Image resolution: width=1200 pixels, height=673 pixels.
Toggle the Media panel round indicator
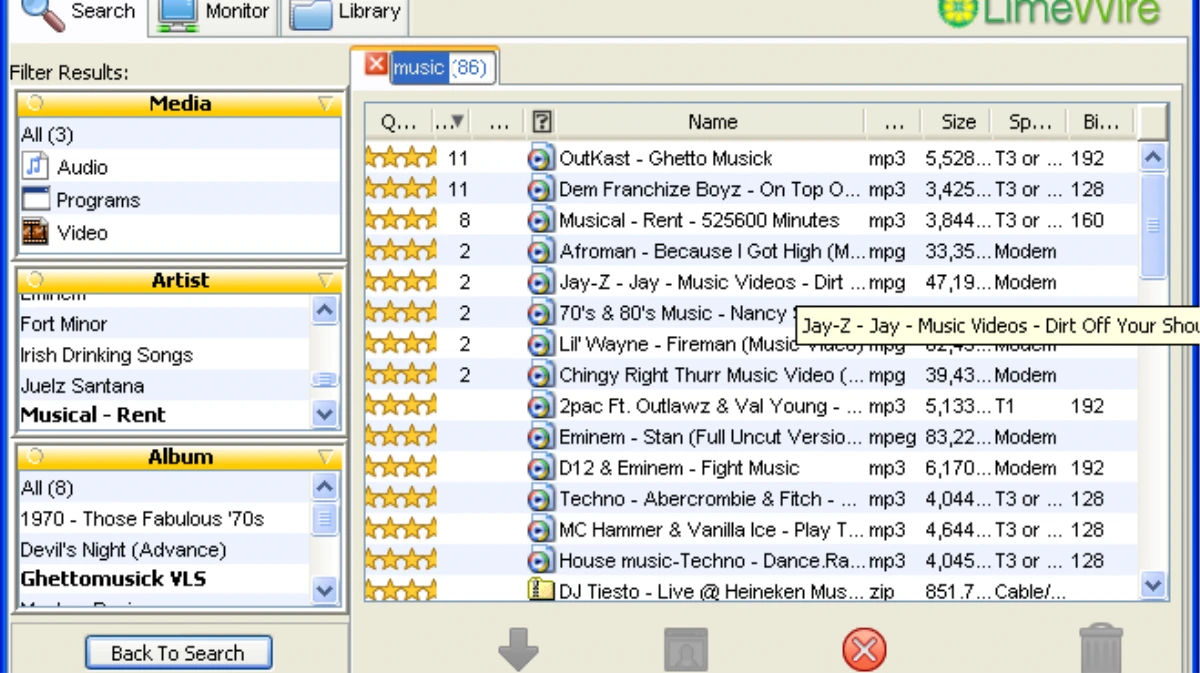(36, 104)
